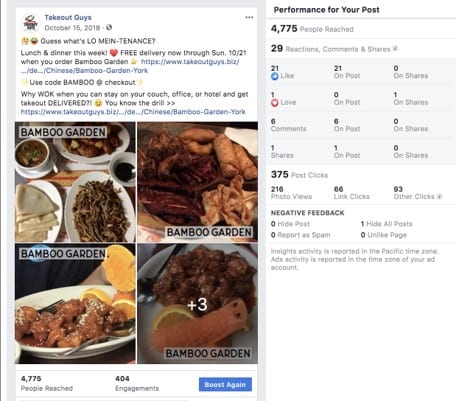Click the 216 Photo Views metric

click(291, 193)
